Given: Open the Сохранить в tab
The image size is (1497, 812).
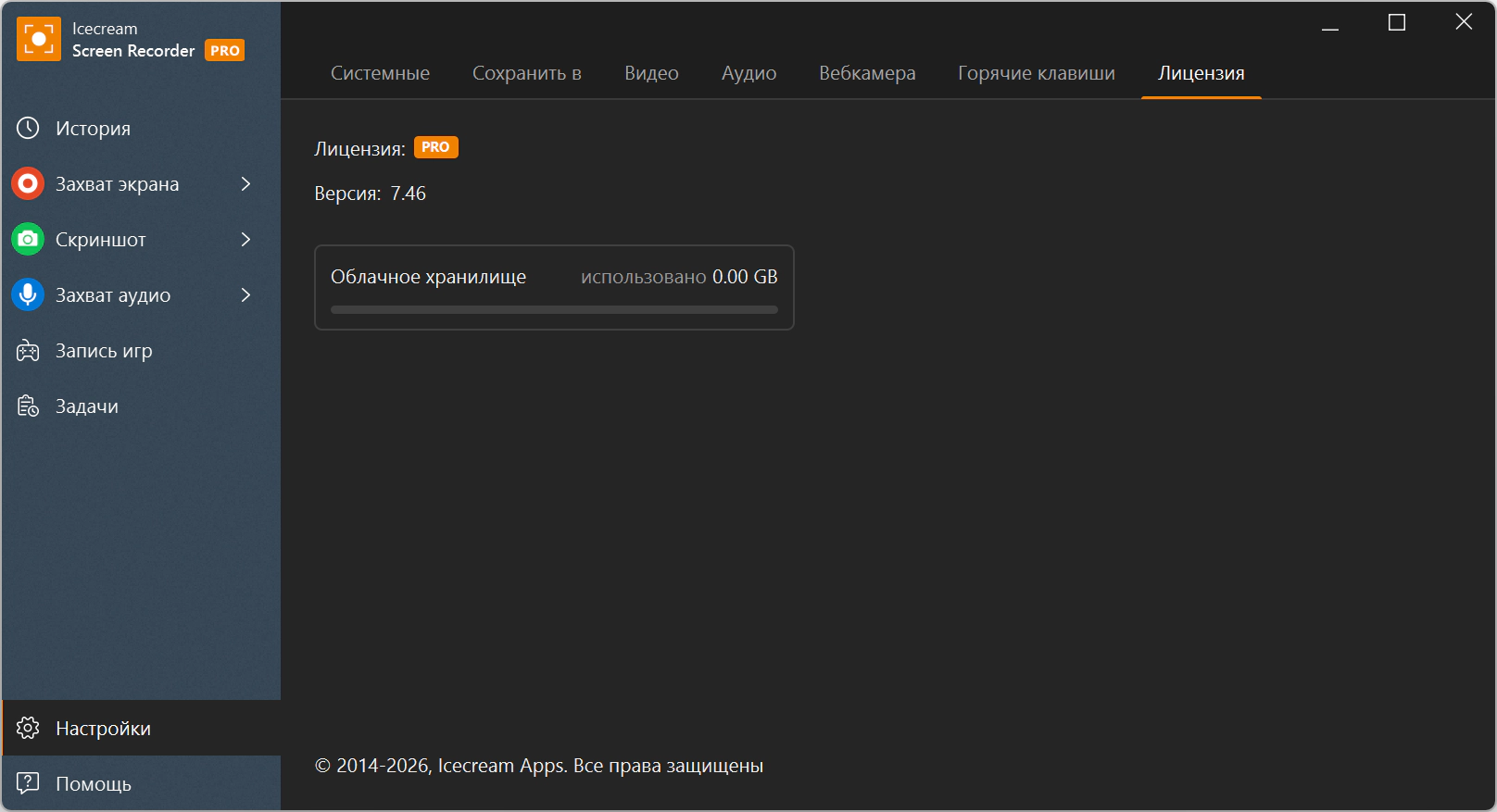Looking at the screenshot, I should coord(527,73).
